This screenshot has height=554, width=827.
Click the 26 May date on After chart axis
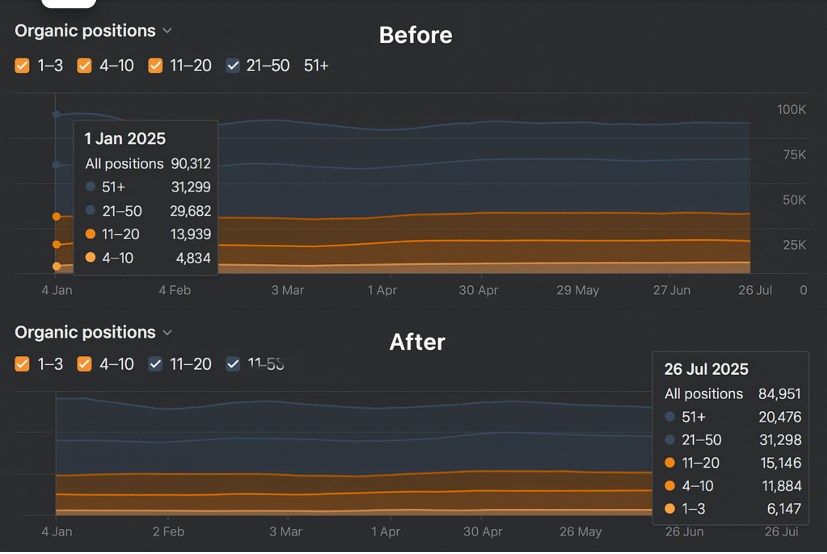[x=580, y=532]
